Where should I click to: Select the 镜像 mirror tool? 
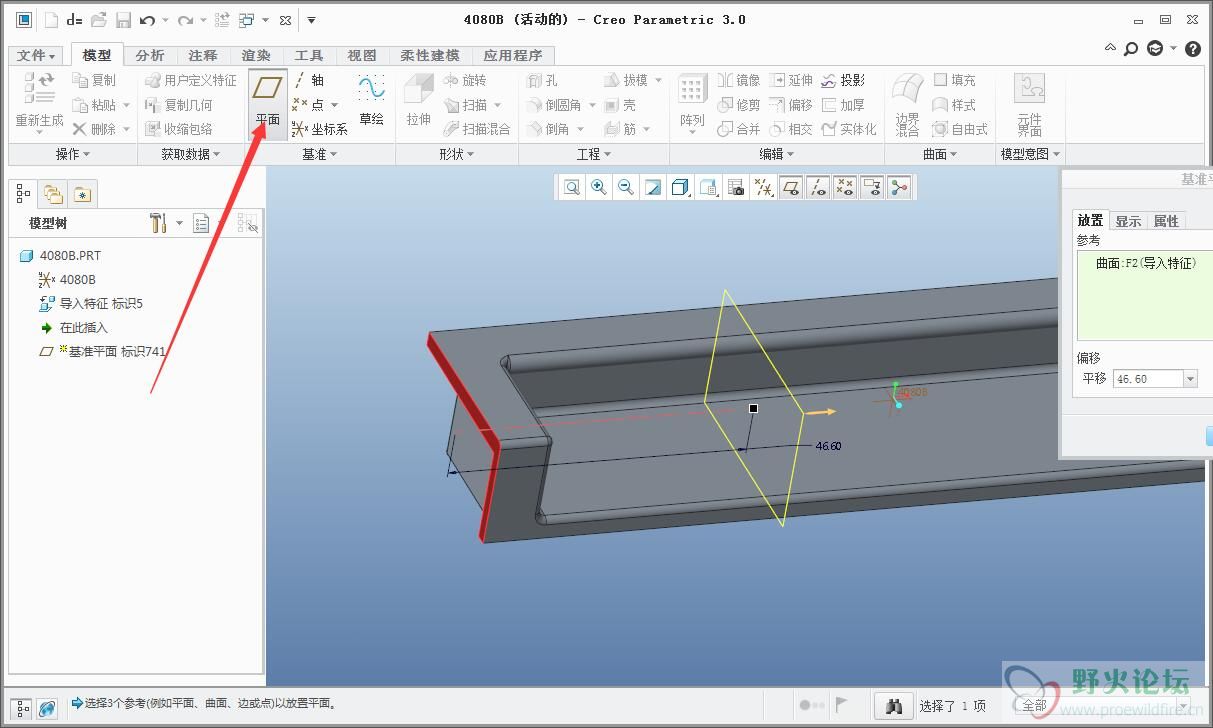739,80
